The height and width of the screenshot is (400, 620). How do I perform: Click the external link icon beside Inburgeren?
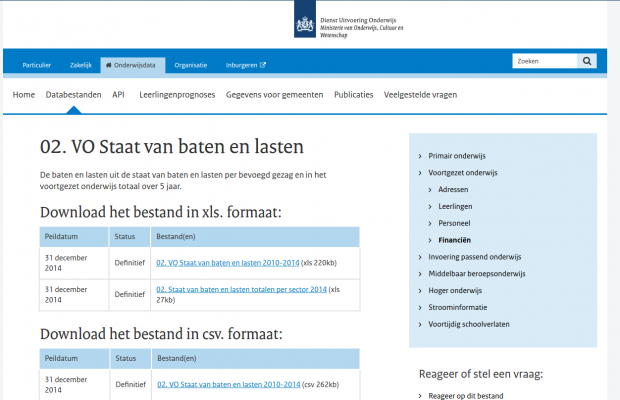pos(263,65)
